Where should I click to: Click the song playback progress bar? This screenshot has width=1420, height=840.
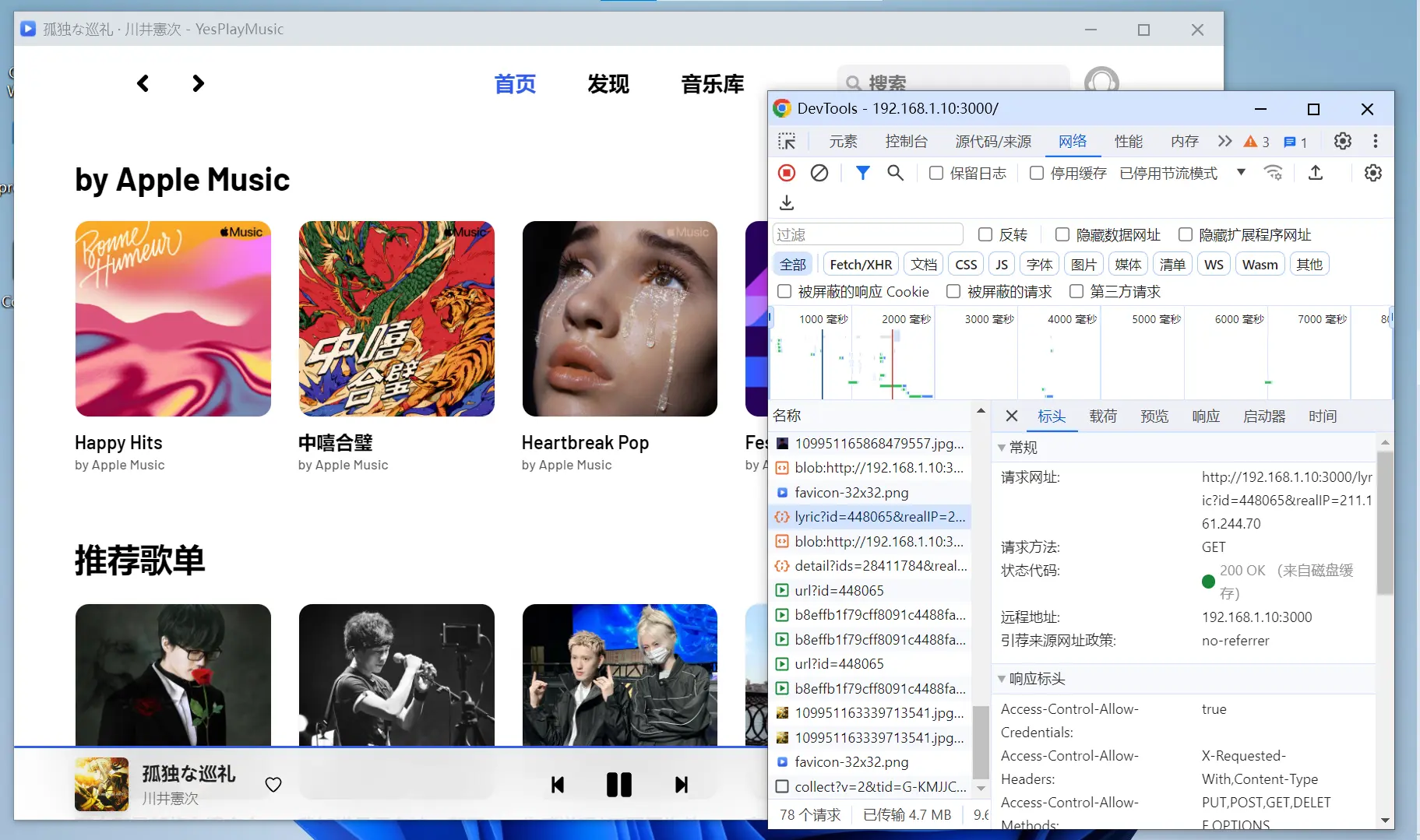coord(391,747)
